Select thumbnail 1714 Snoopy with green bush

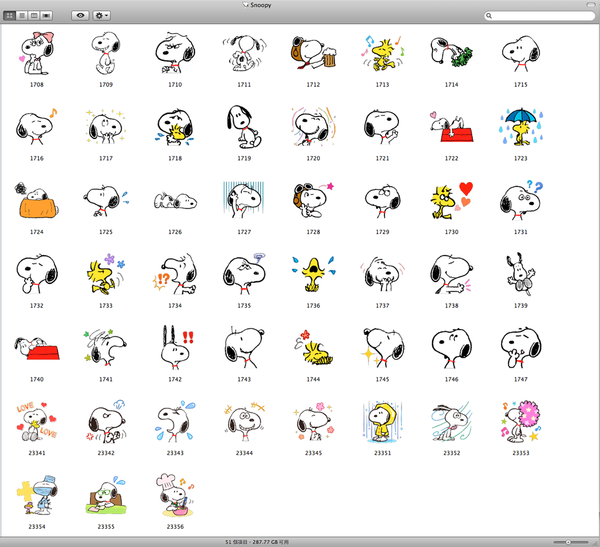point(452,53)
